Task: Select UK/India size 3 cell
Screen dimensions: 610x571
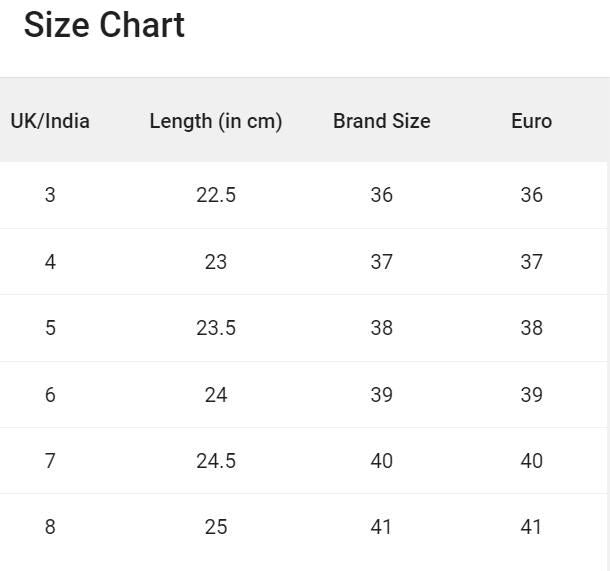Action: click(x=50, y=195)
